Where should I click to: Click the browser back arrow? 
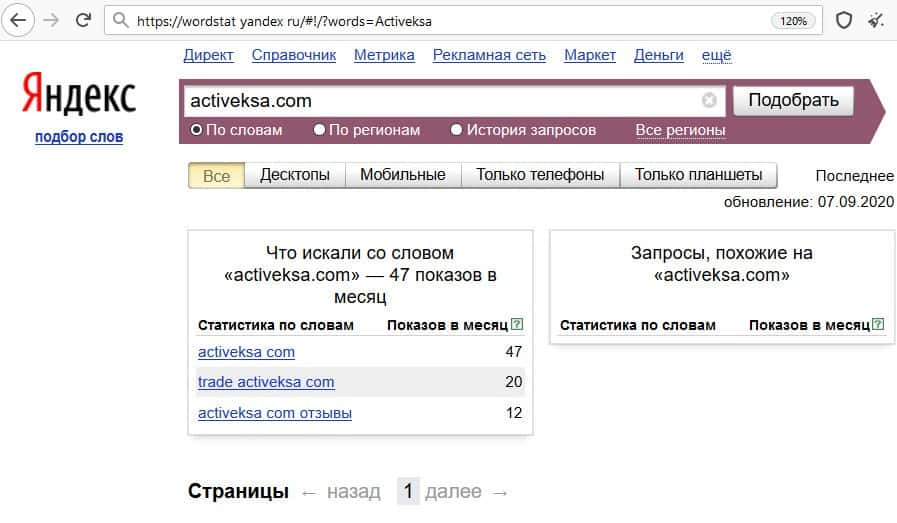(x=19, y=20)
